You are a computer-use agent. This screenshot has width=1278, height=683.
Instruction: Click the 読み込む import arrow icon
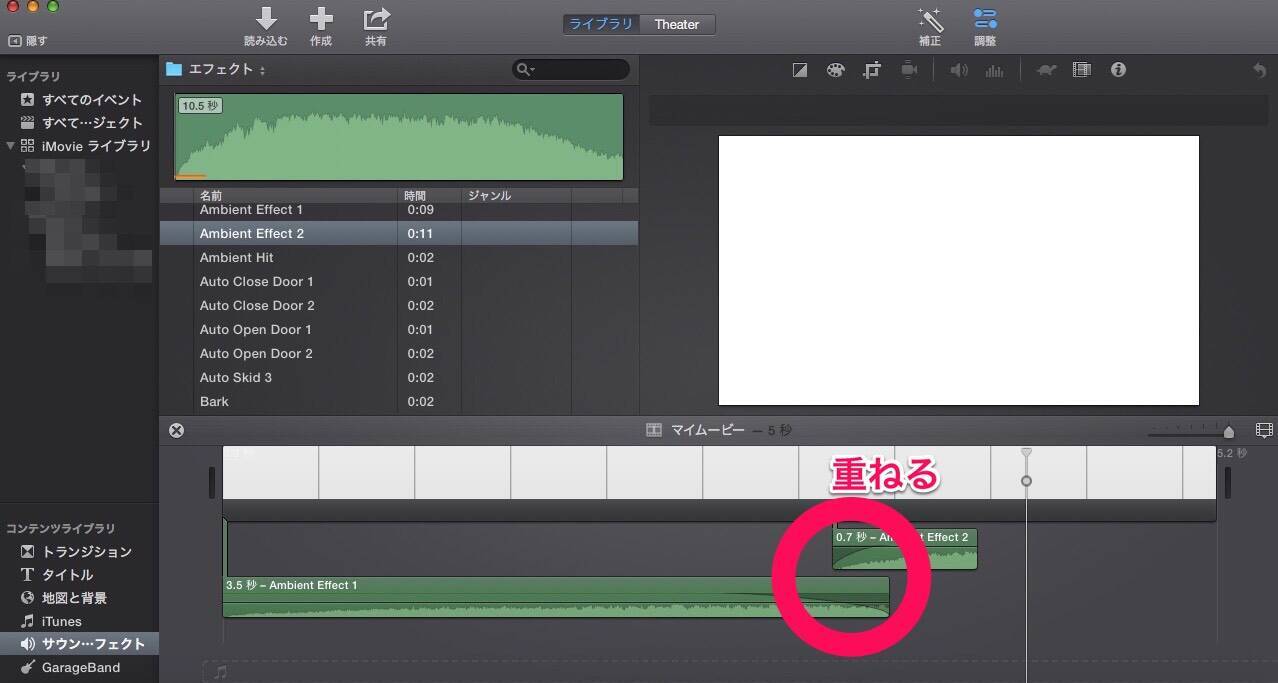[266, 19]
